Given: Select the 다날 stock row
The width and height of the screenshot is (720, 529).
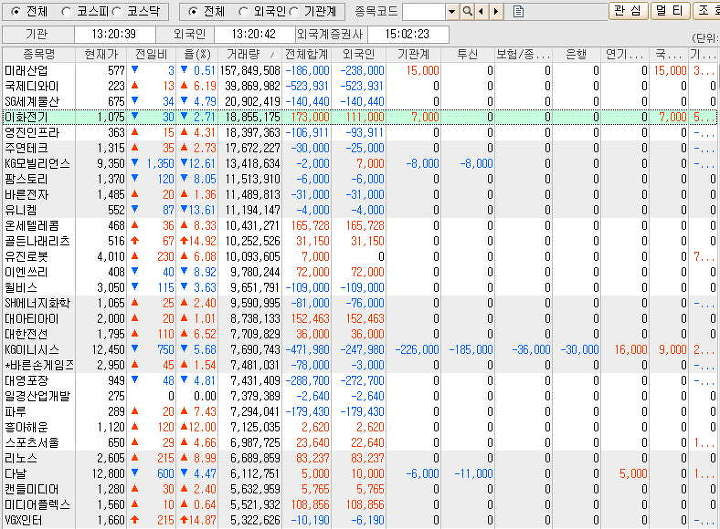Looking at the screenshot, I should click(360, 473).
